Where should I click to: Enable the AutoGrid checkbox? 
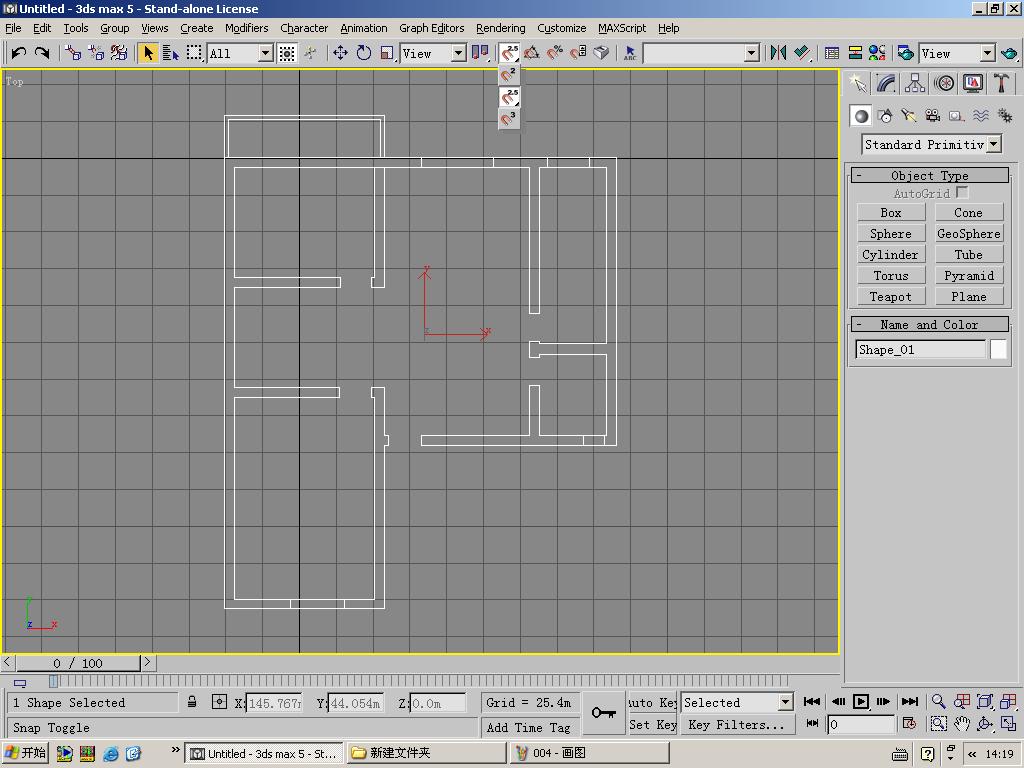click(961, 193)
